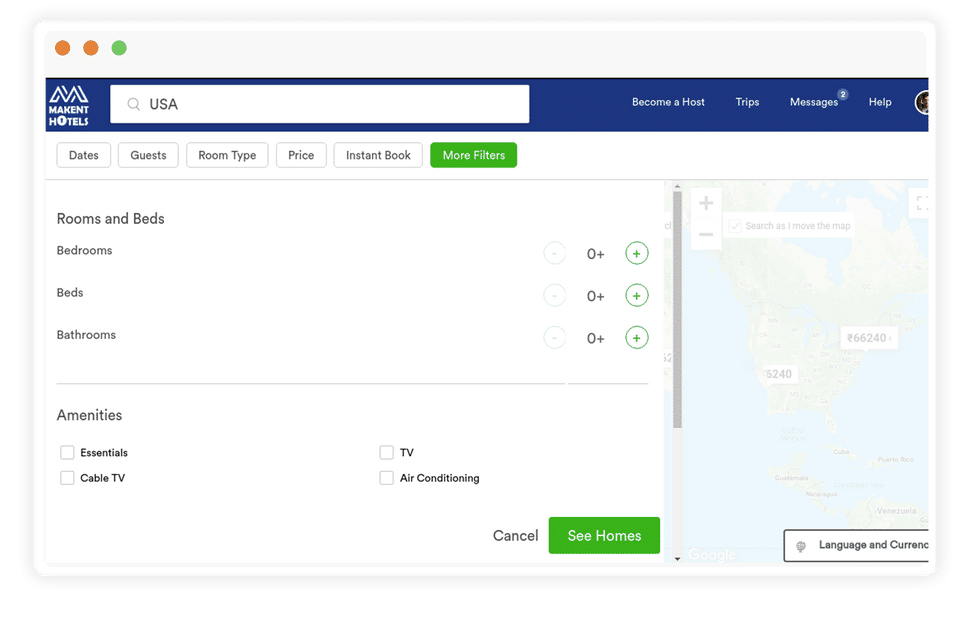This screenshot has height=624, width=960.
Task: Zoom out on the map
Action: (706, 235)
